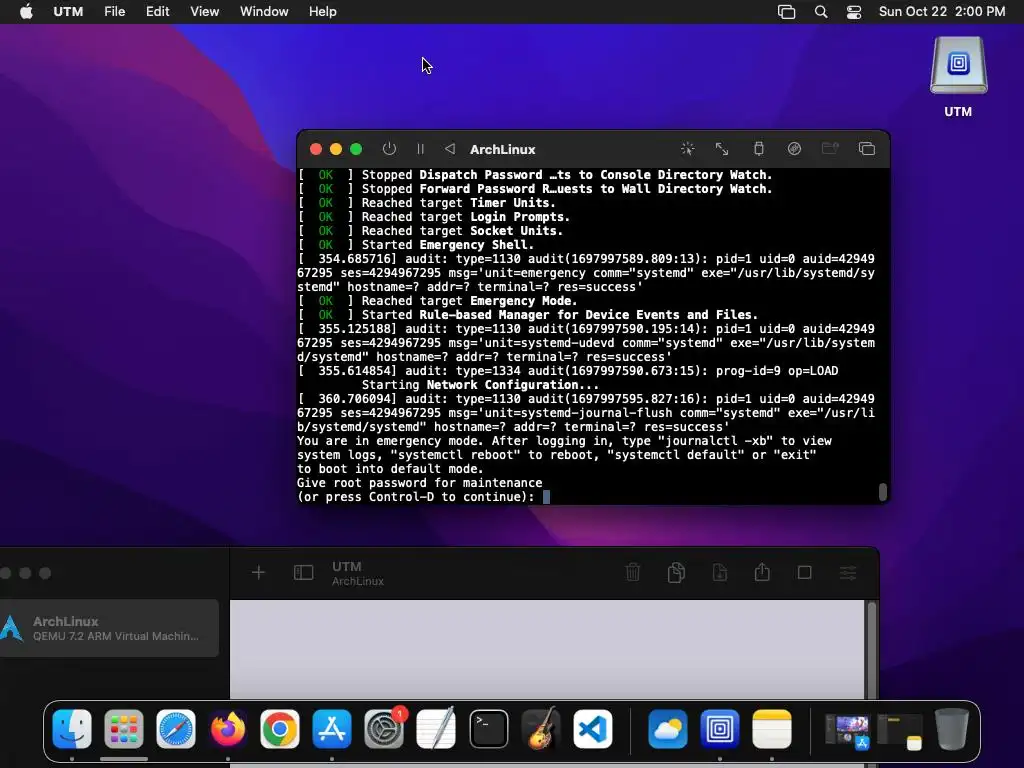Click the windows icon in VM toolbar

[x=867, y=149]
